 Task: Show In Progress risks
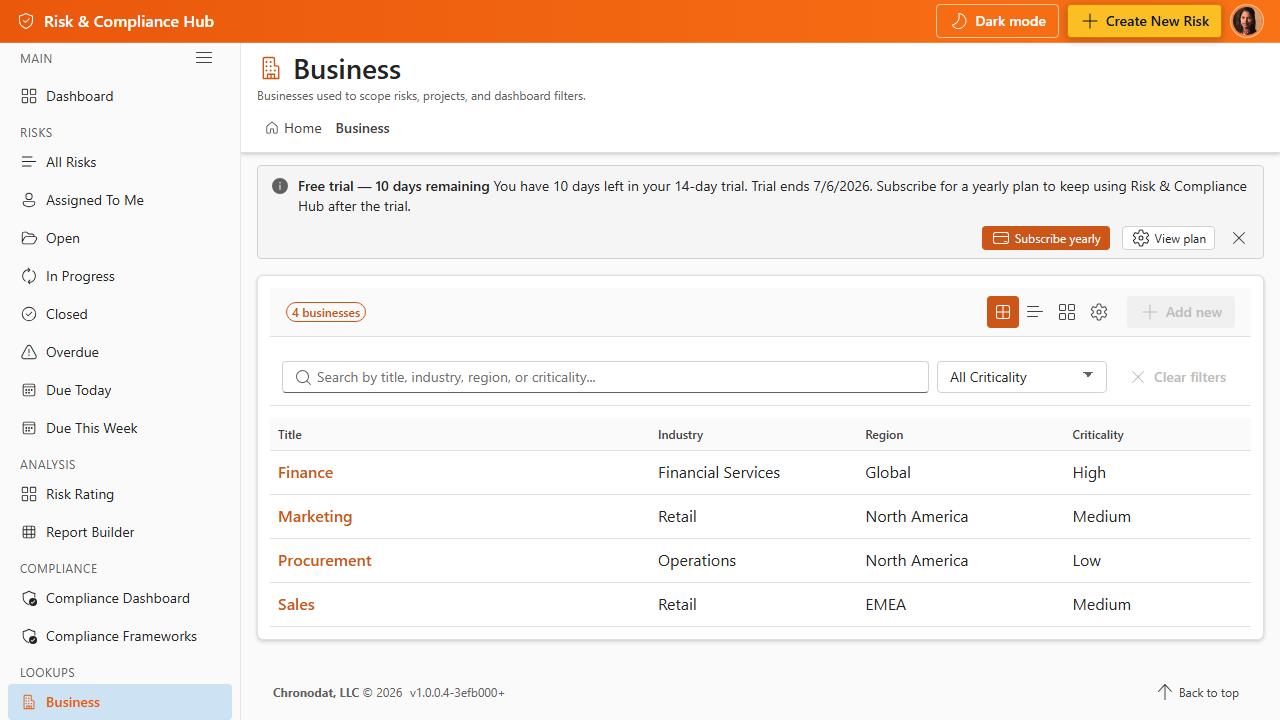(x=120, y=276)
